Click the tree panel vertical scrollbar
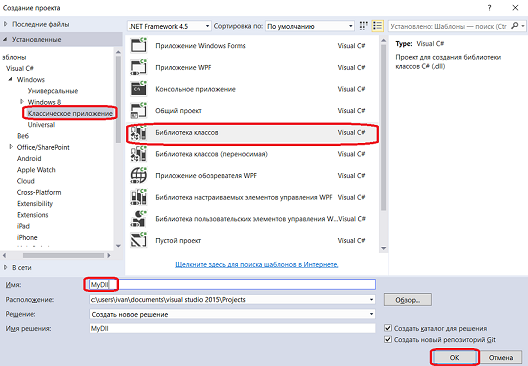The width and height of the screenshot is (528, 366). [118, 99]
